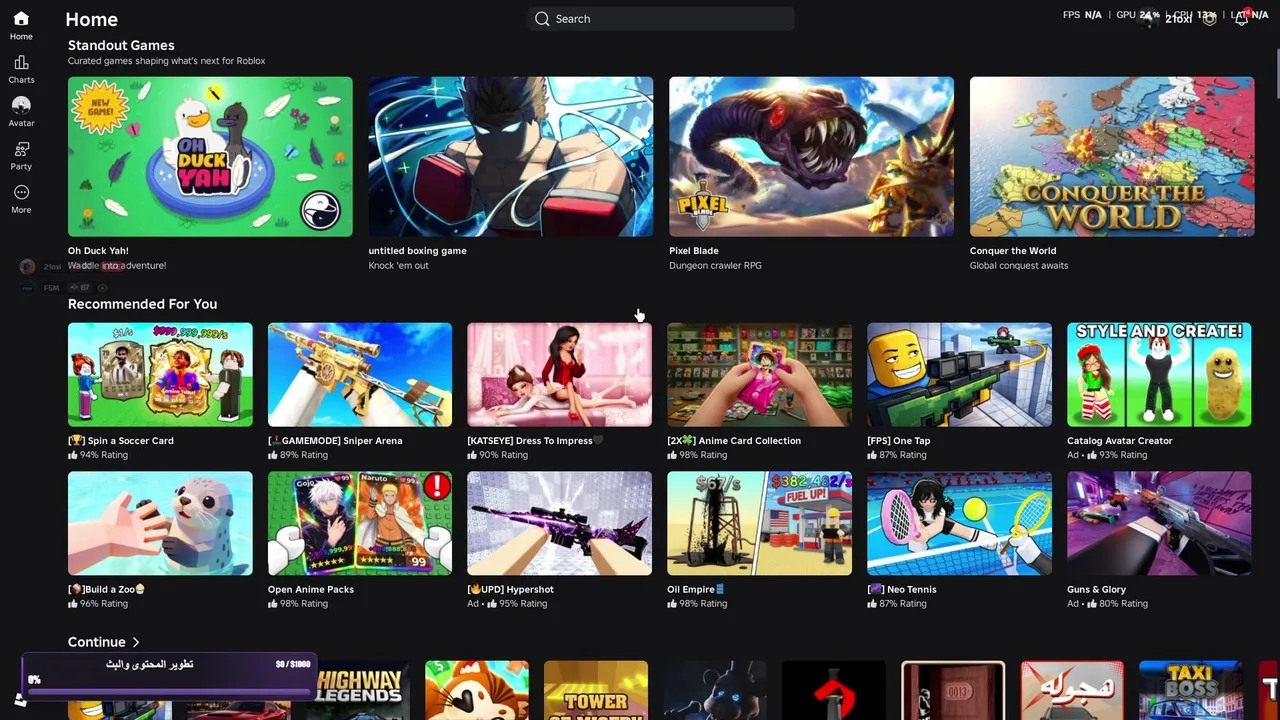The image size is (1280, 720).
Task: Click the 'Global conquest awaits' subtitle
Action: 1019,266
